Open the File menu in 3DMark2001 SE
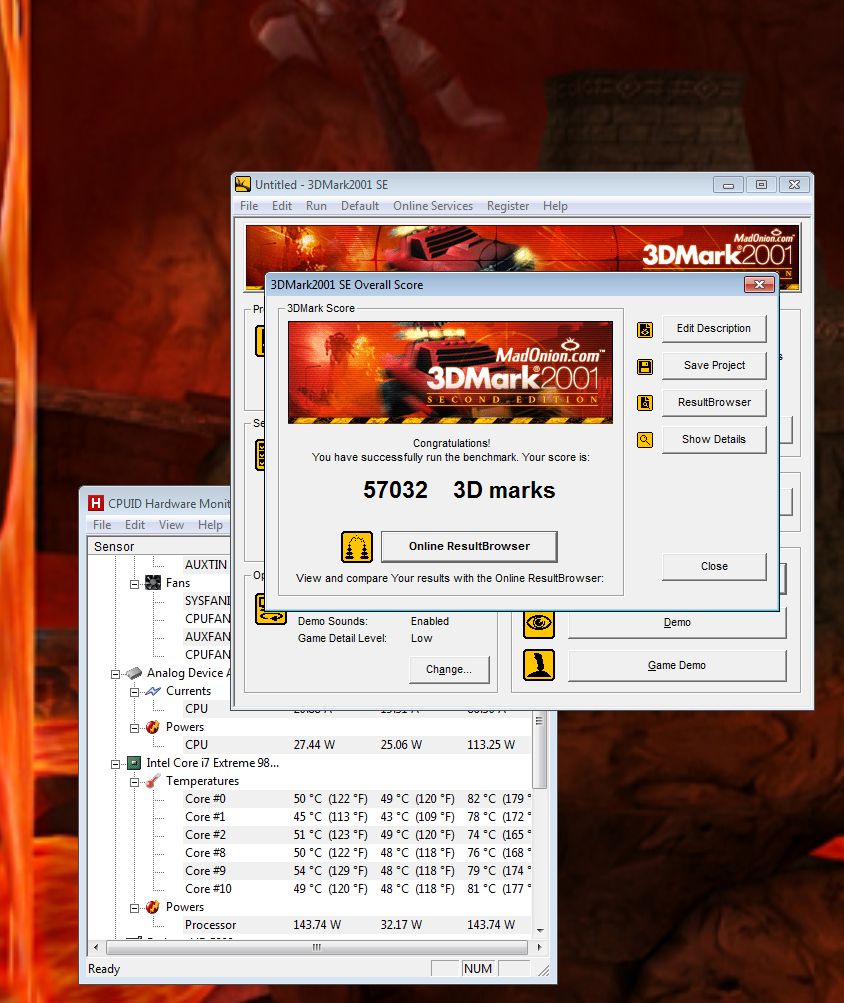This screenshot has height=1003, width=844. coord(249,206)
